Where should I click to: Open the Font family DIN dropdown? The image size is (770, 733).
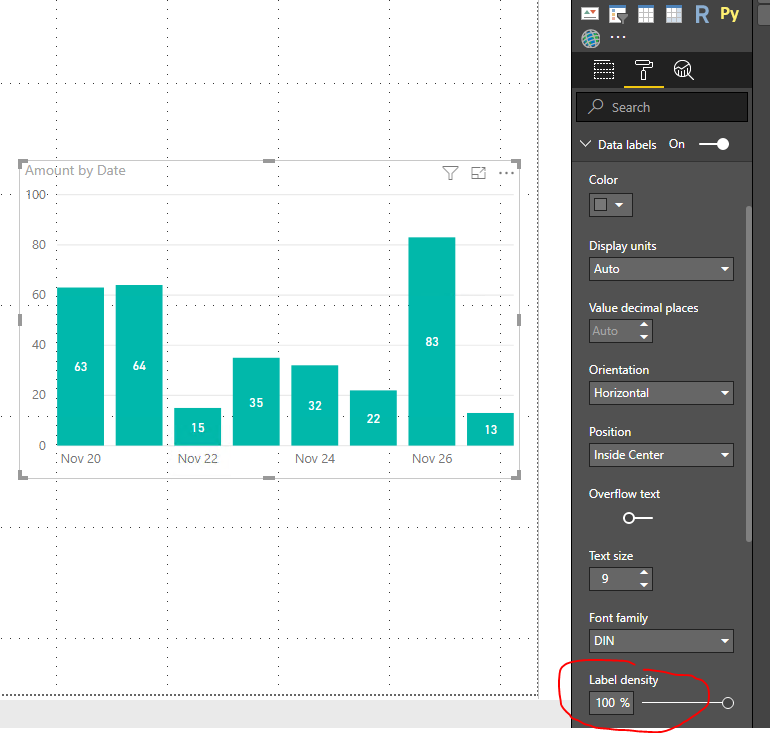pyautogui.click(x=661, y=641)
